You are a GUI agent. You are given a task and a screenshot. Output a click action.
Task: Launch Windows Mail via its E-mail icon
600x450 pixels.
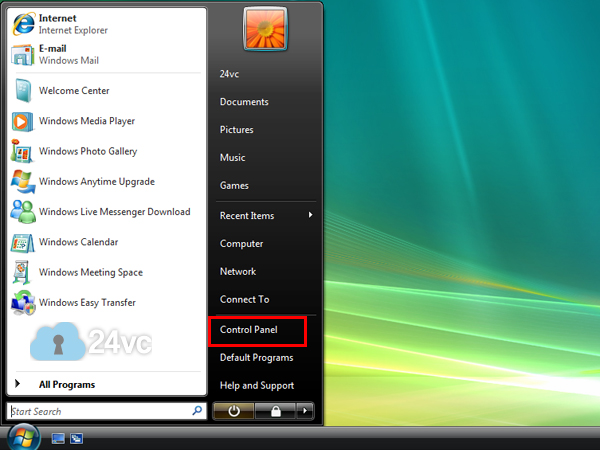[x=23, y=55]
